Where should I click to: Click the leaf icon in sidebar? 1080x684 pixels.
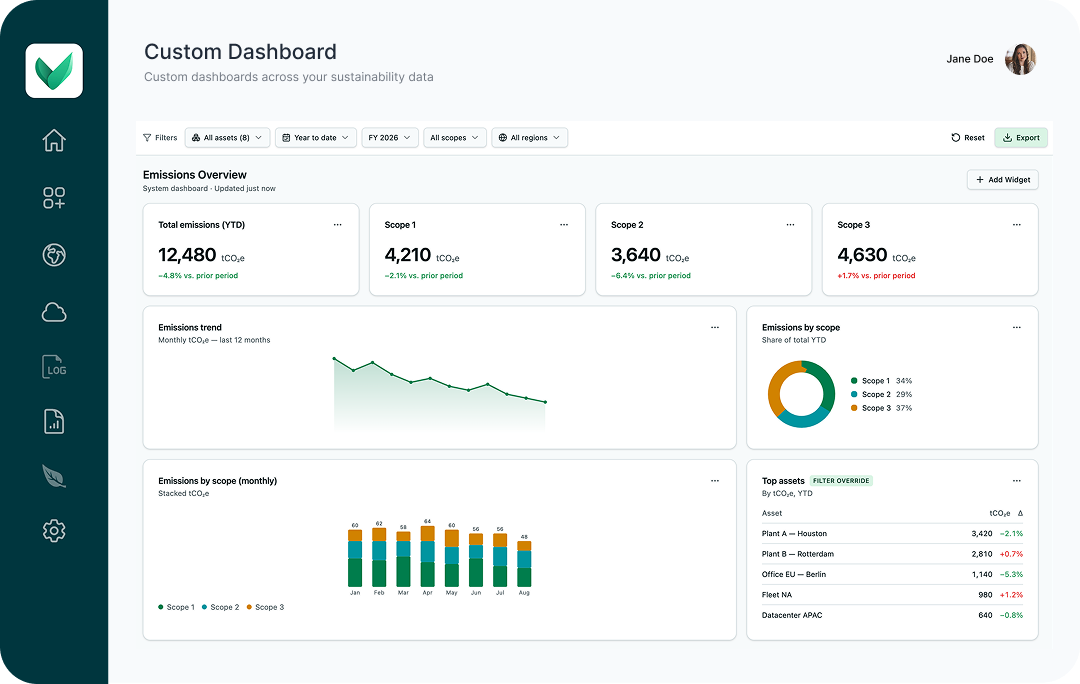[x=54, y=476]
